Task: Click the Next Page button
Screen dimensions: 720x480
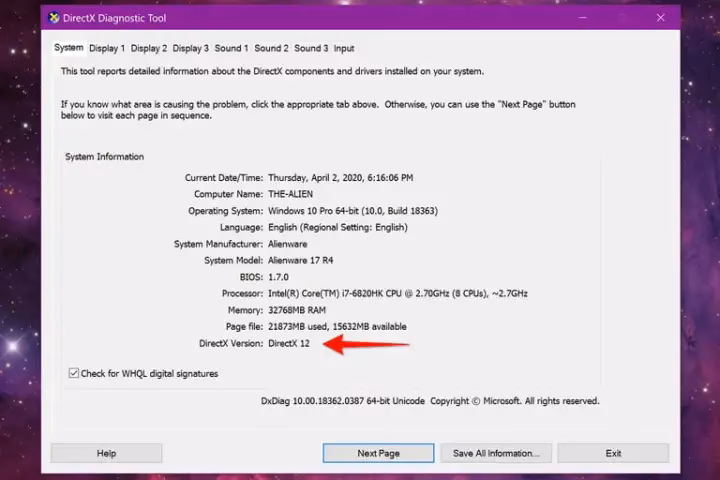Action: pos(378,453)
